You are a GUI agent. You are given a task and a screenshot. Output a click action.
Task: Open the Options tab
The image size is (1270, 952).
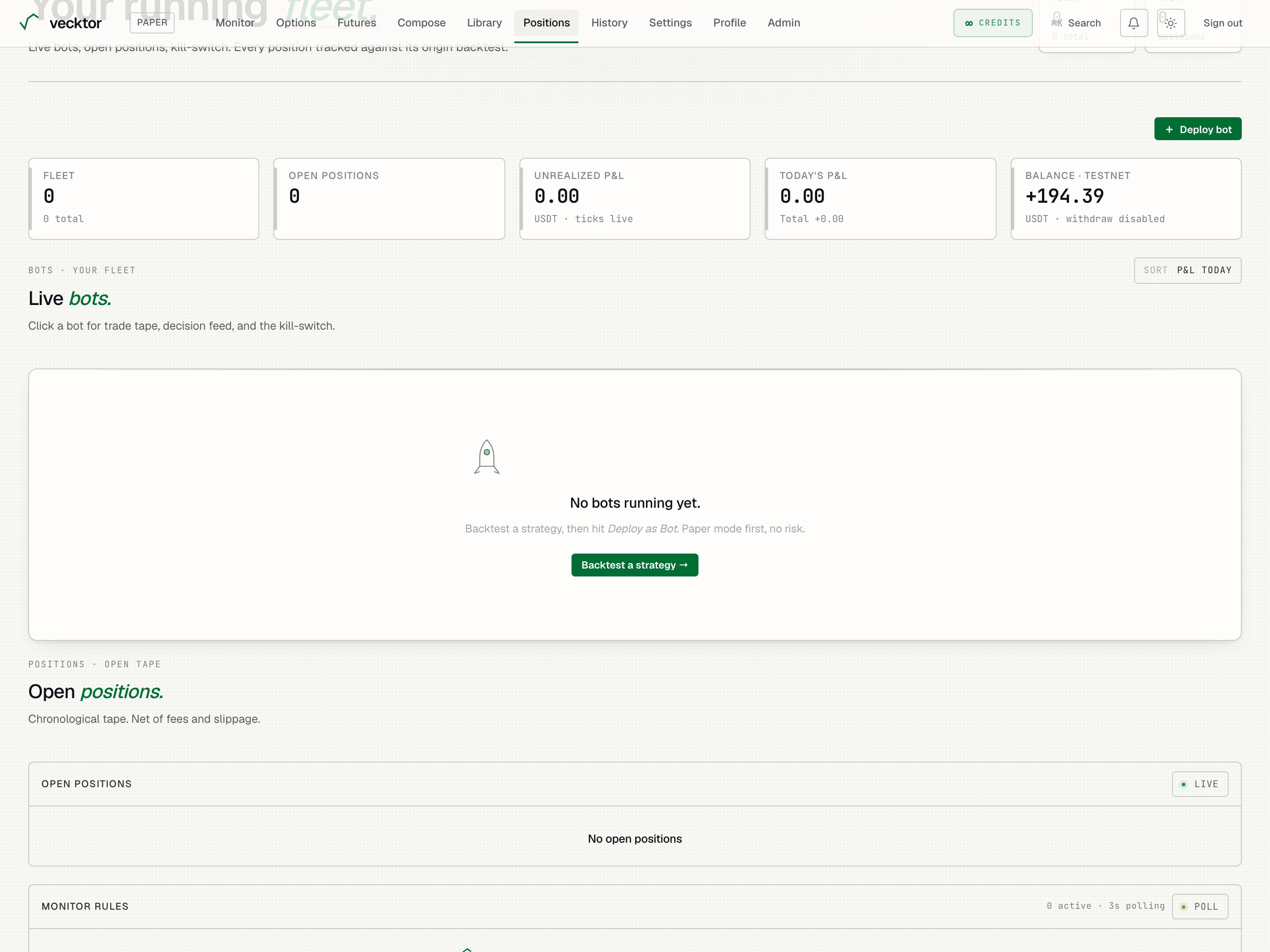(x=296, y=23)
